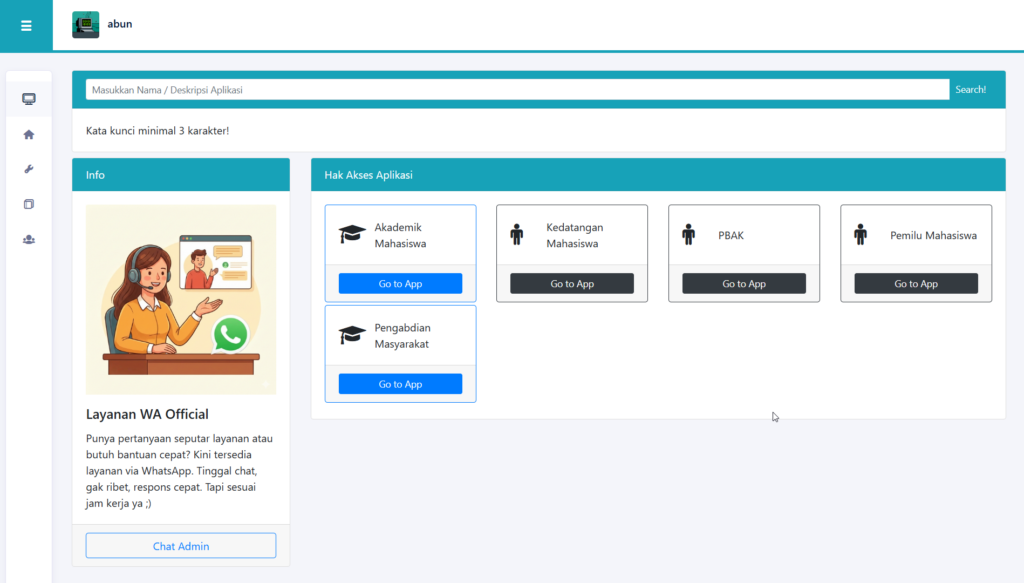Click the abun user avatar
1024x583 pixels.
[x=86, y=25]
